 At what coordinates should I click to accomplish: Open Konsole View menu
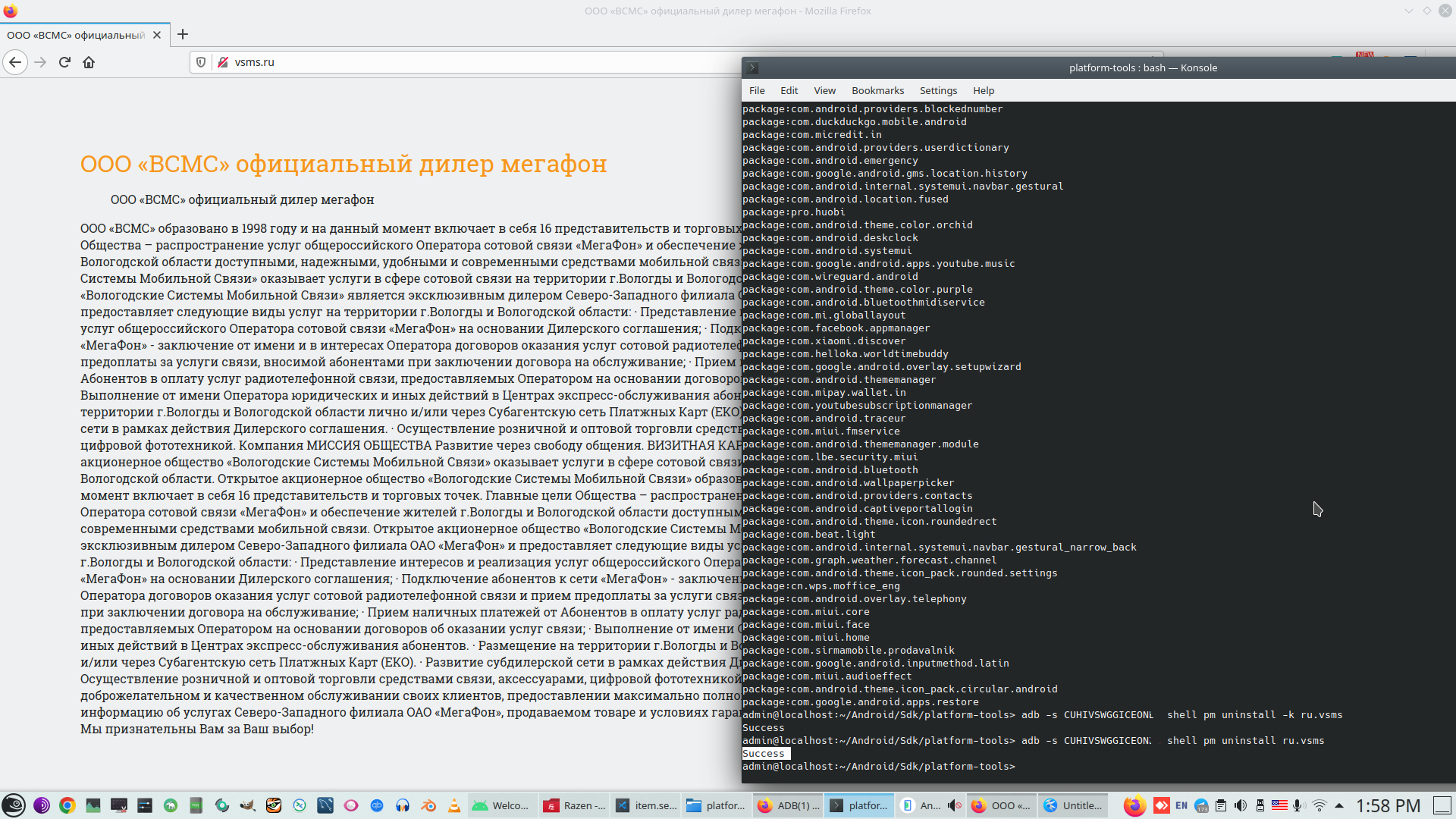pos(824,90)
